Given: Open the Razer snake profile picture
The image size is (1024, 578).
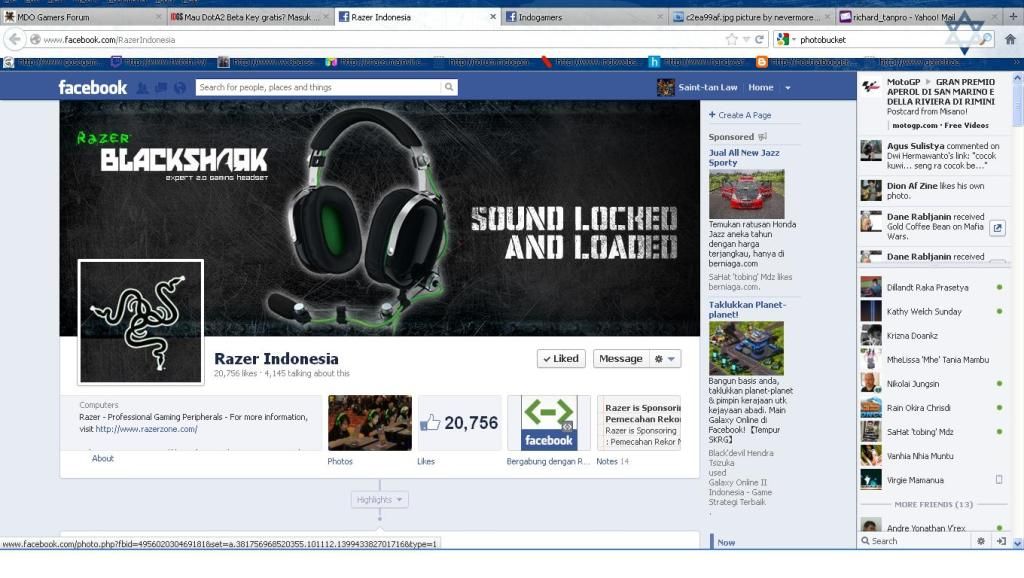Looking at the screenshot, I should click(140, 321).
